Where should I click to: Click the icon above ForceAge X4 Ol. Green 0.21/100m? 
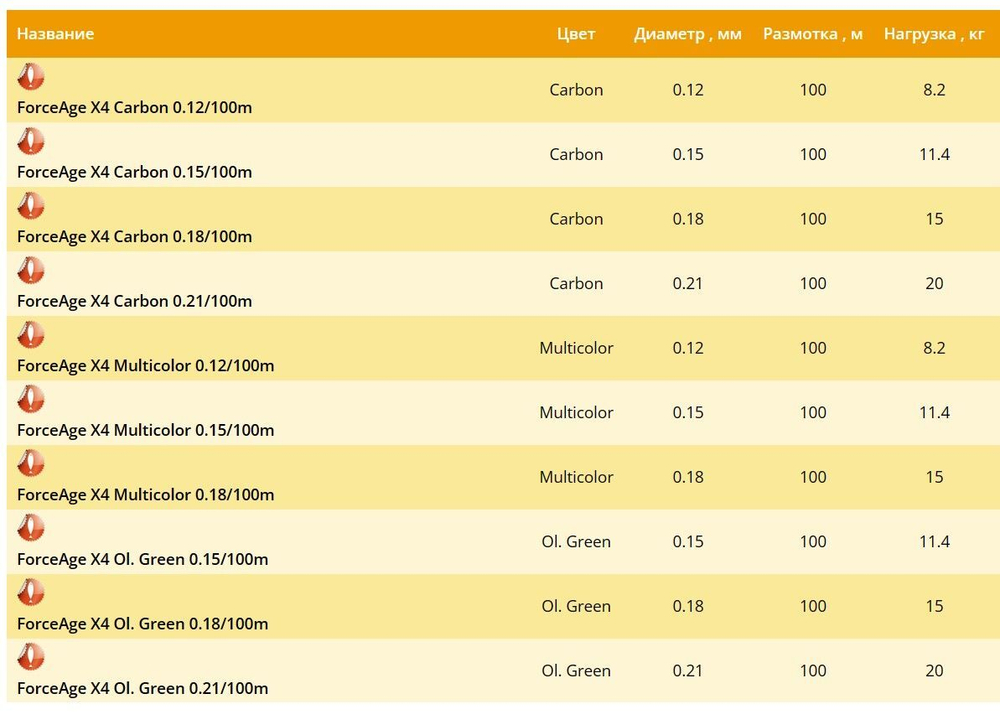point(31,657)
